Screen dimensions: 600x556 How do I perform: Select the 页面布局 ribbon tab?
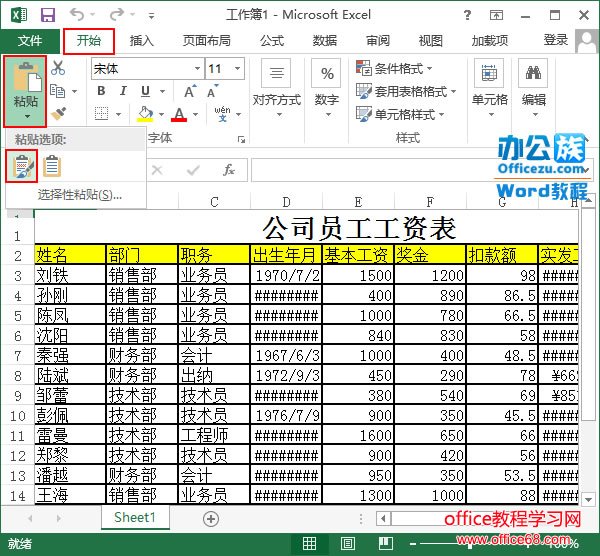[207, 41]
